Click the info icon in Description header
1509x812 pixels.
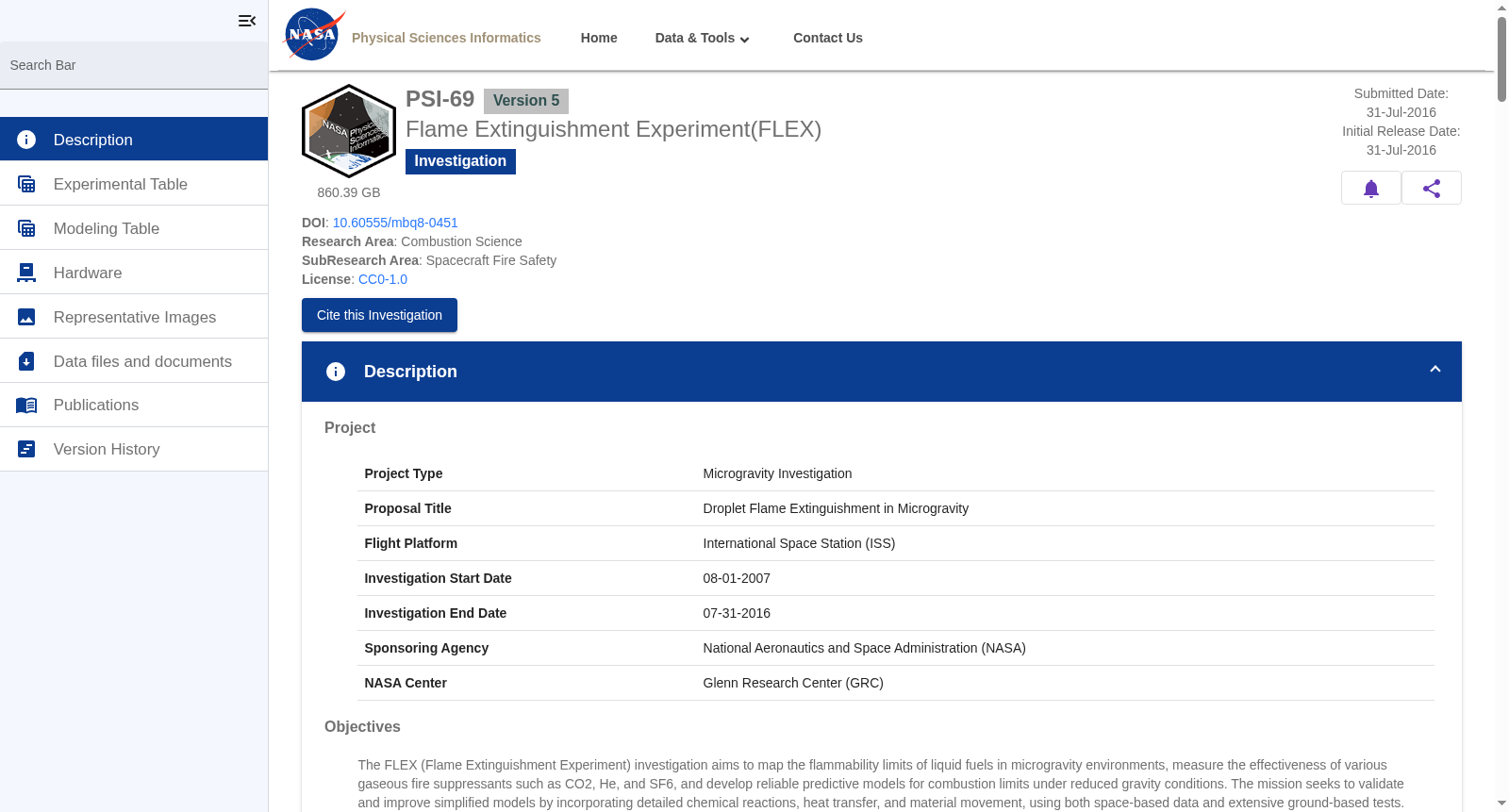click(x=336, y=372)
